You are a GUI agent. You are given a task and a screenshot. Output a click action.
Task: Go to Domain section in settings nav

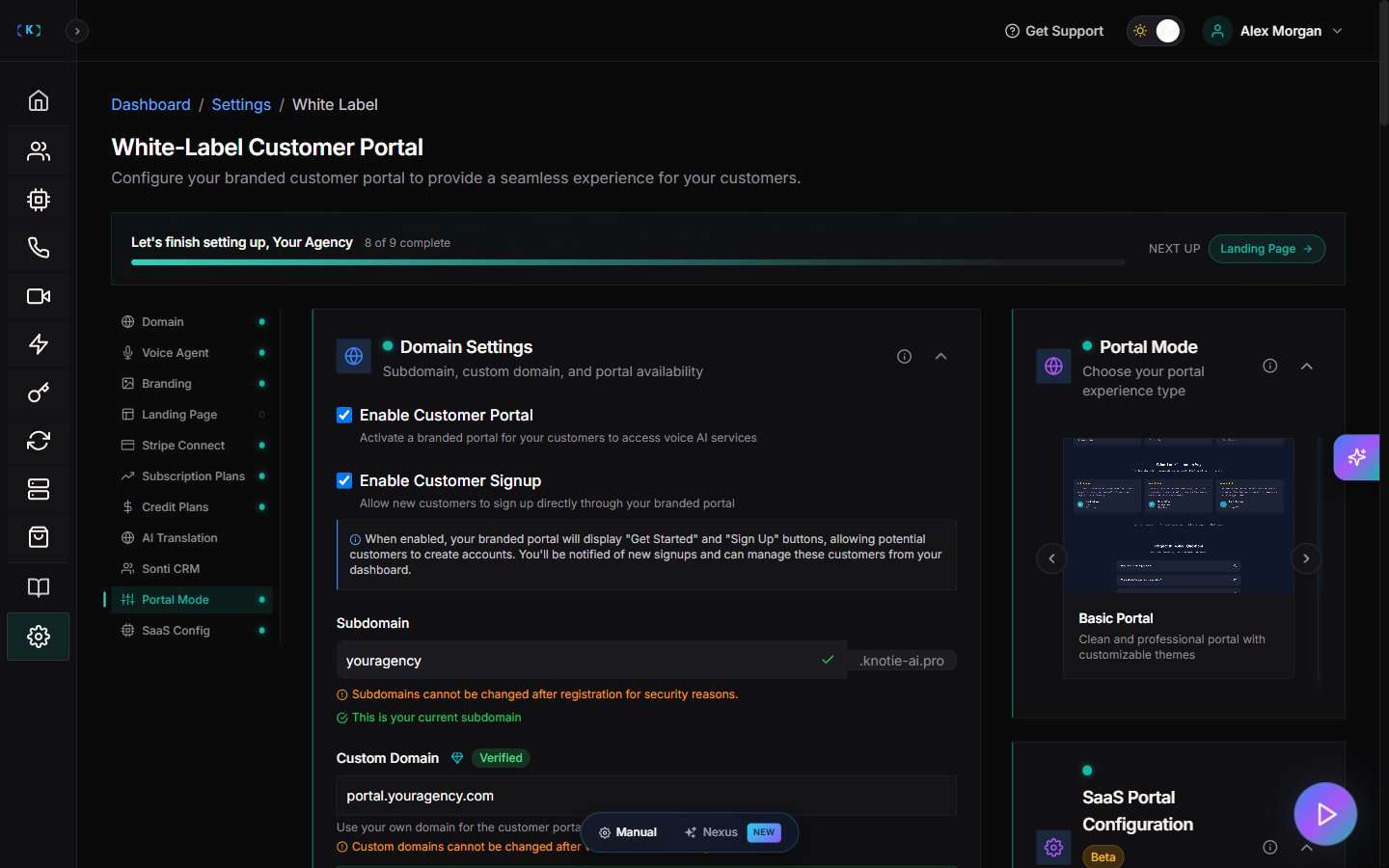192,322
